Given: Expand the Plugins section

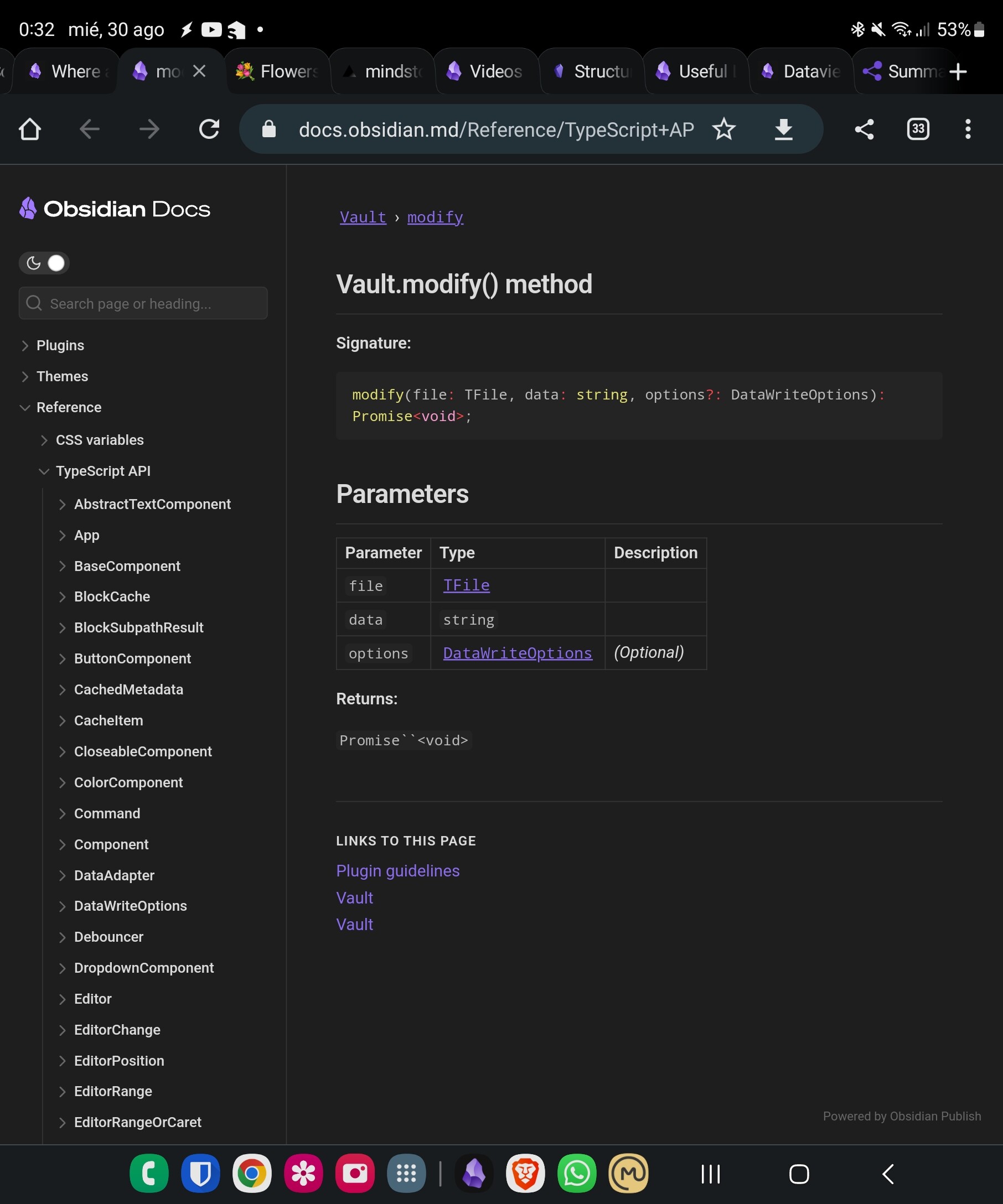Looking at the screenshot, I should [x=25, y=345].
